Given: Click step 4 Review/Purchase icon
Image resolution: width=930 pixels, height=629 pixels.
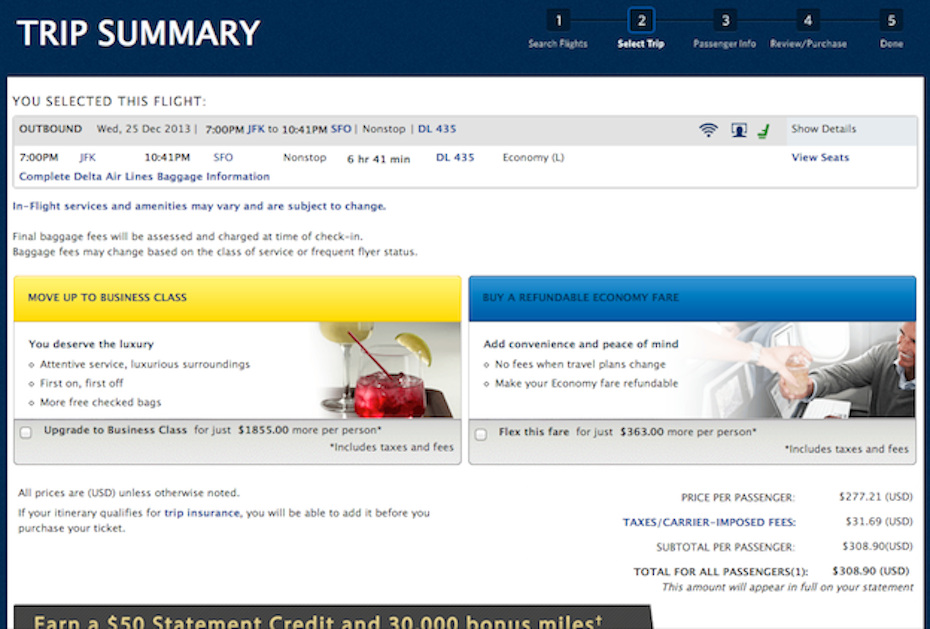Looking at the screenshot, I should point(807,21).
